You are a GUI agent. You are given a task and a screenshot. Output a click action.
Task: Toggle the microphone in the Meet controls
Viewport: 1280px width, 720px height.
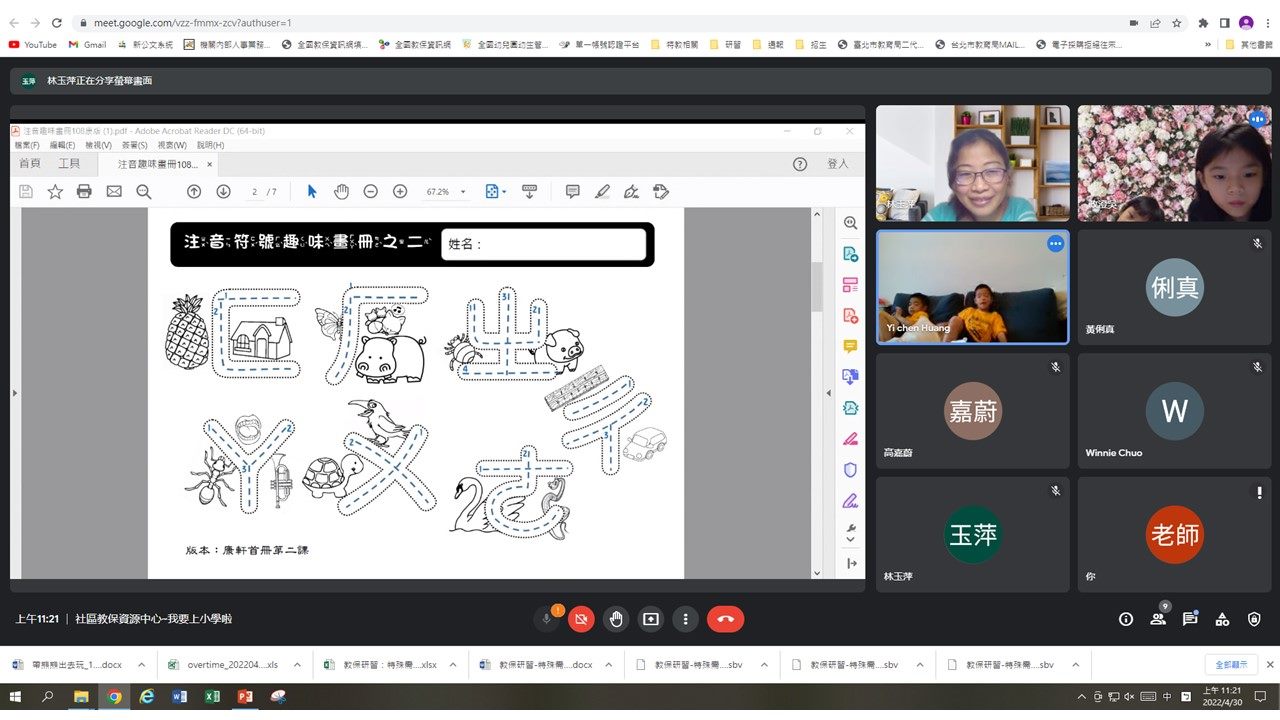[x=547, y=619]
